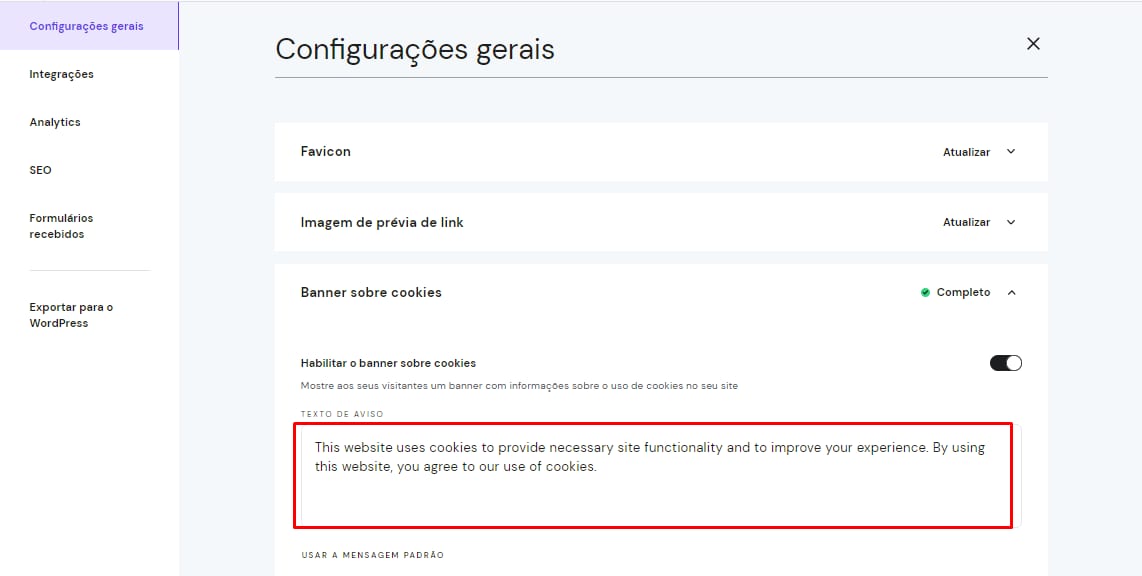1142x576 pixels.
Task: Expand the Favicon section chevron
Action: [1011, 152]
